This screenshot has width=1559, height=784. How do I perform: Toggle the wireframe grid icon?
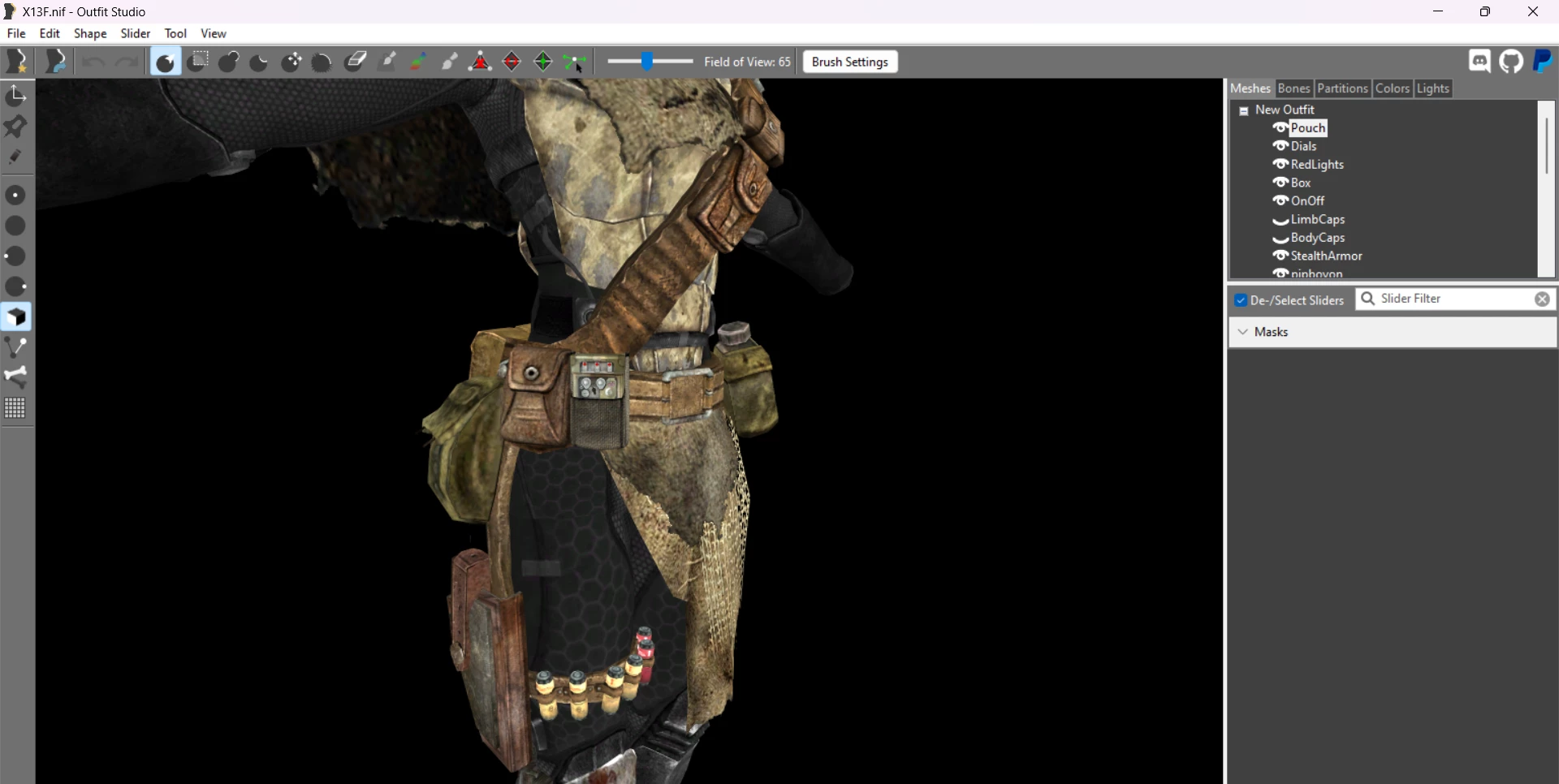pyautogui.click(x=15, y=408)
